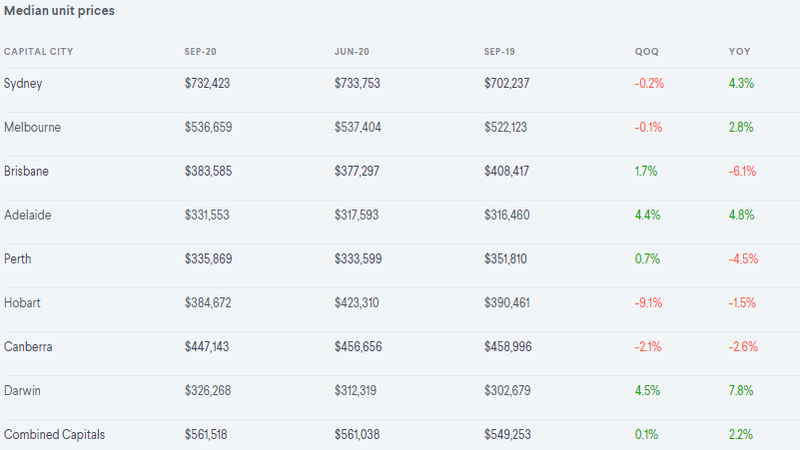This screenshot has width=800, height=450.
Task: Select the JUN-20 column header
Action: 352,52
